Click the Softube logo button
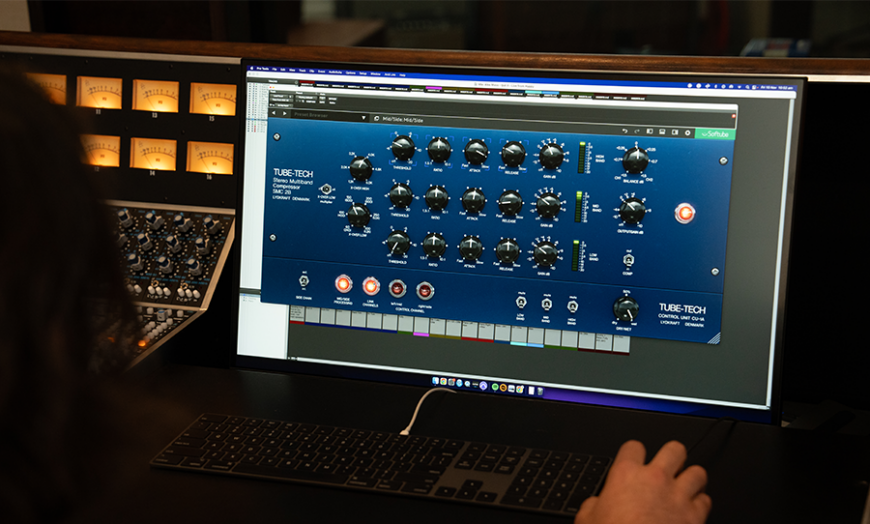 pyautogui.click(x=716, y=133)
